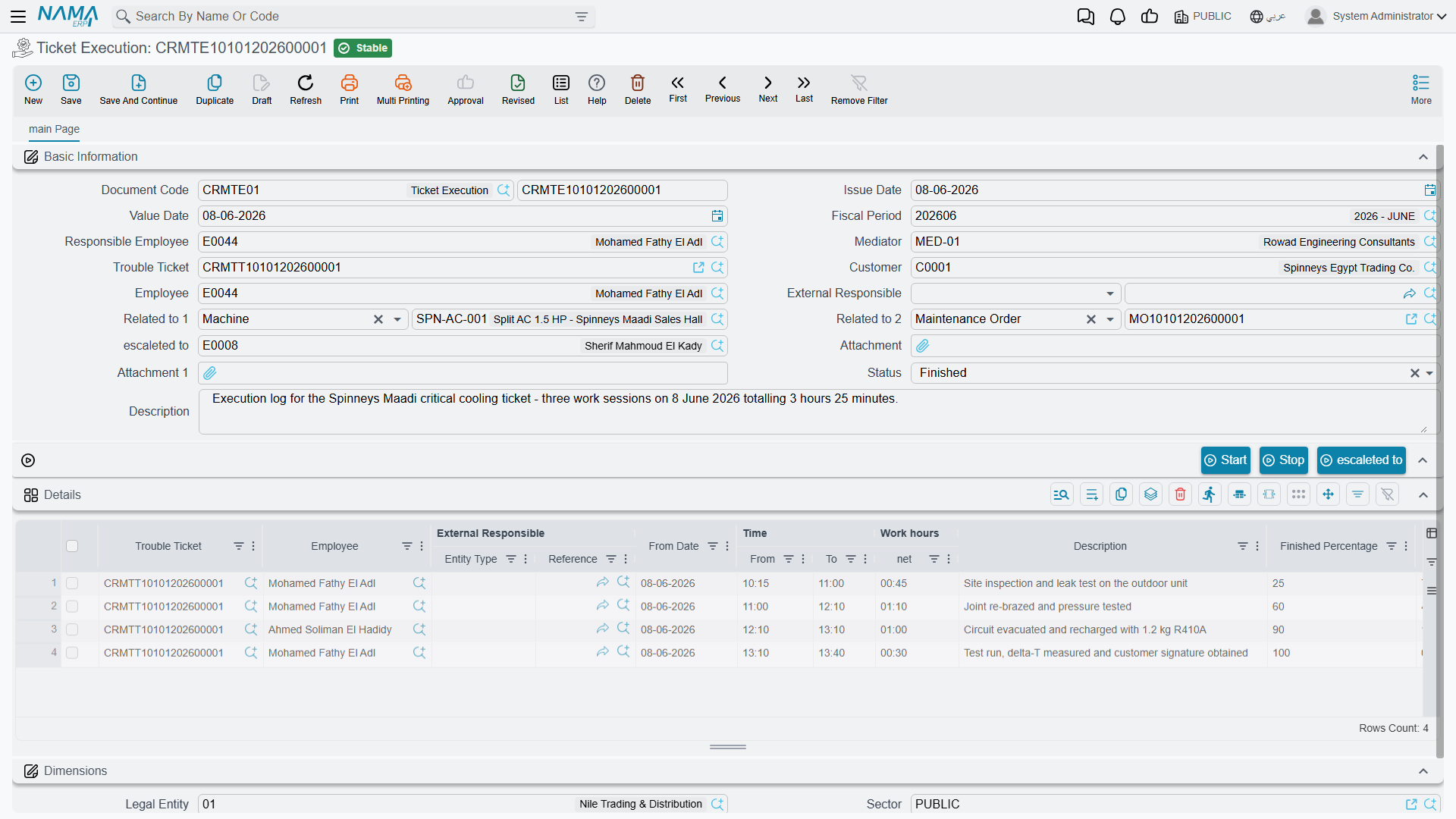This screenshot has width=1456, height=819.
Task: Open Description column menu
Action: [x=1257, y=546]
